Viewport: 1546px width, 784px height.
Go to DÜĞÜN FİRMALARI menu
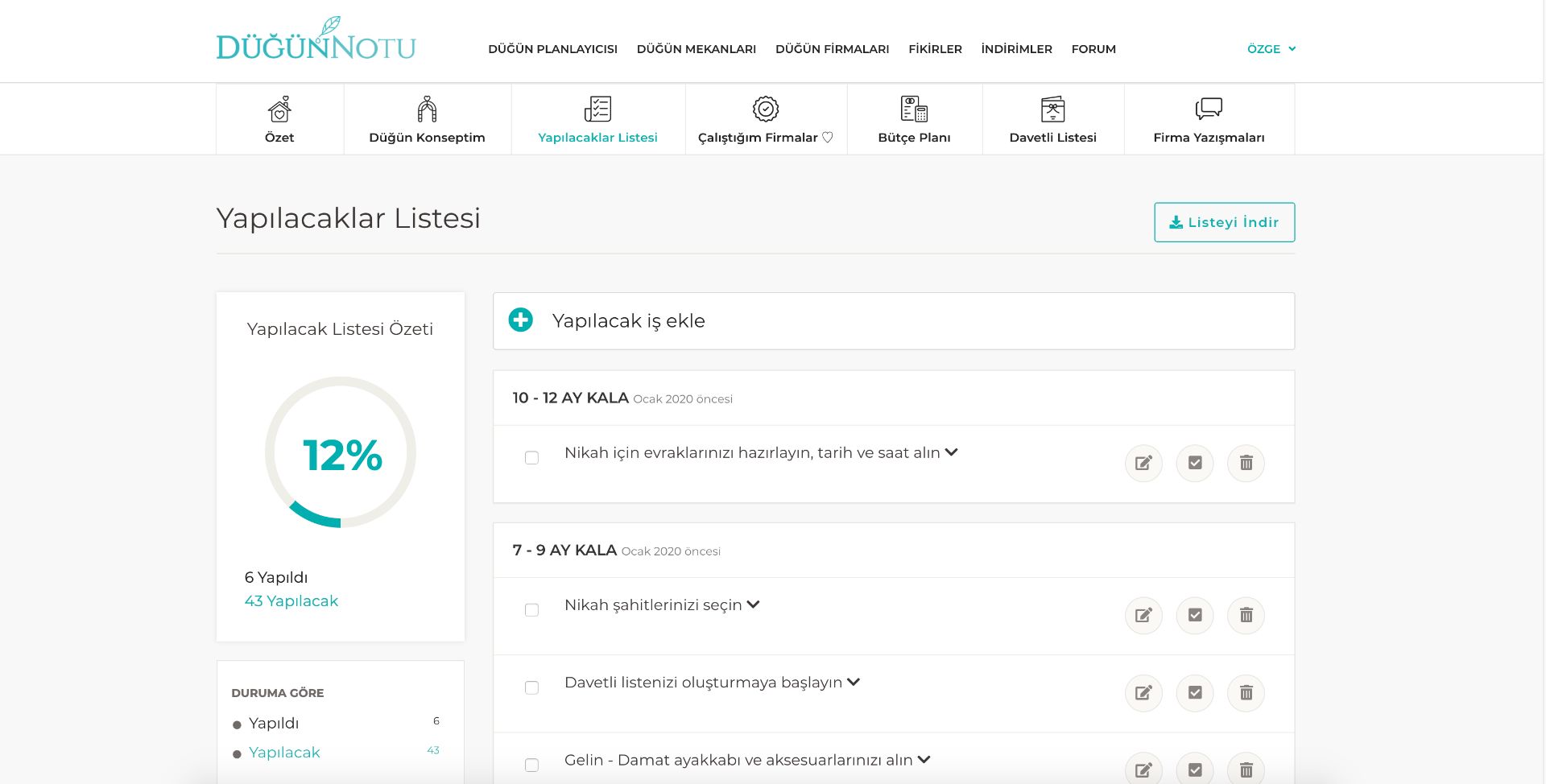[x=832, y=49]
